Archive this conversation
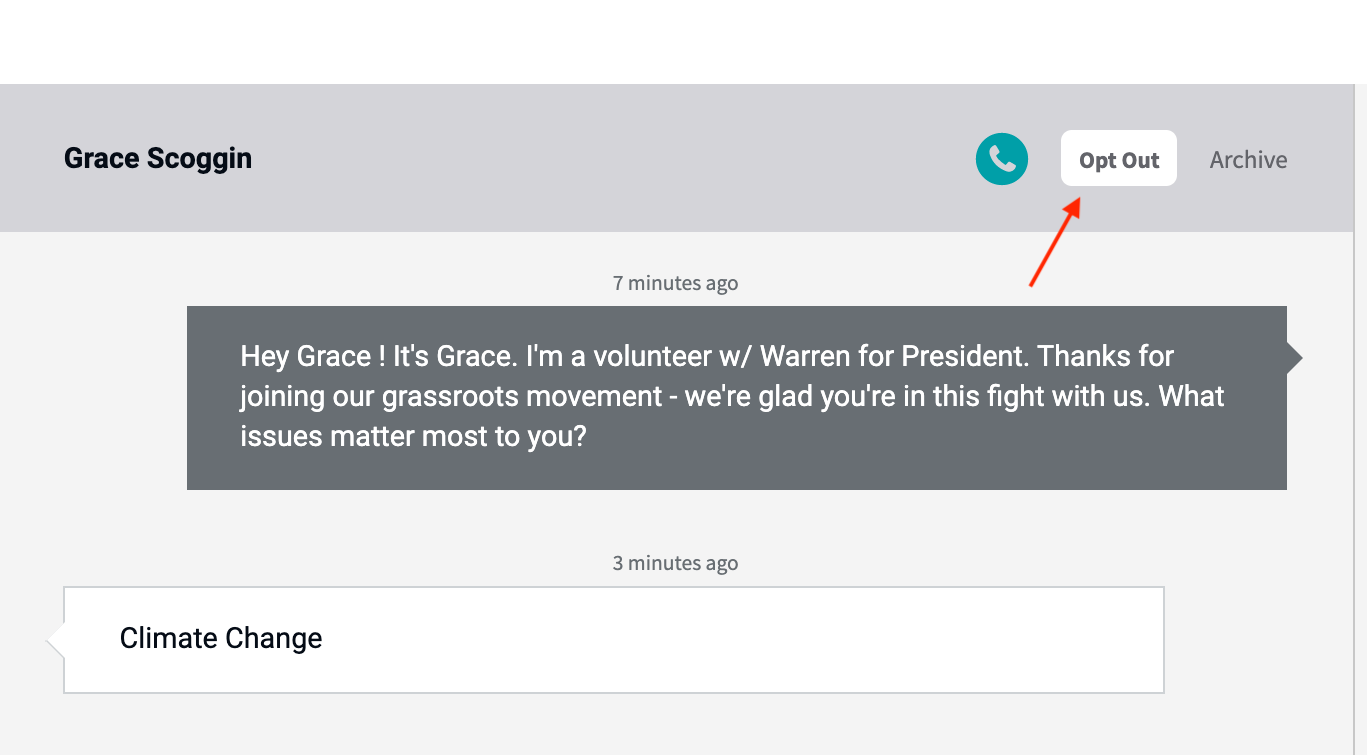 [1248, 159]
